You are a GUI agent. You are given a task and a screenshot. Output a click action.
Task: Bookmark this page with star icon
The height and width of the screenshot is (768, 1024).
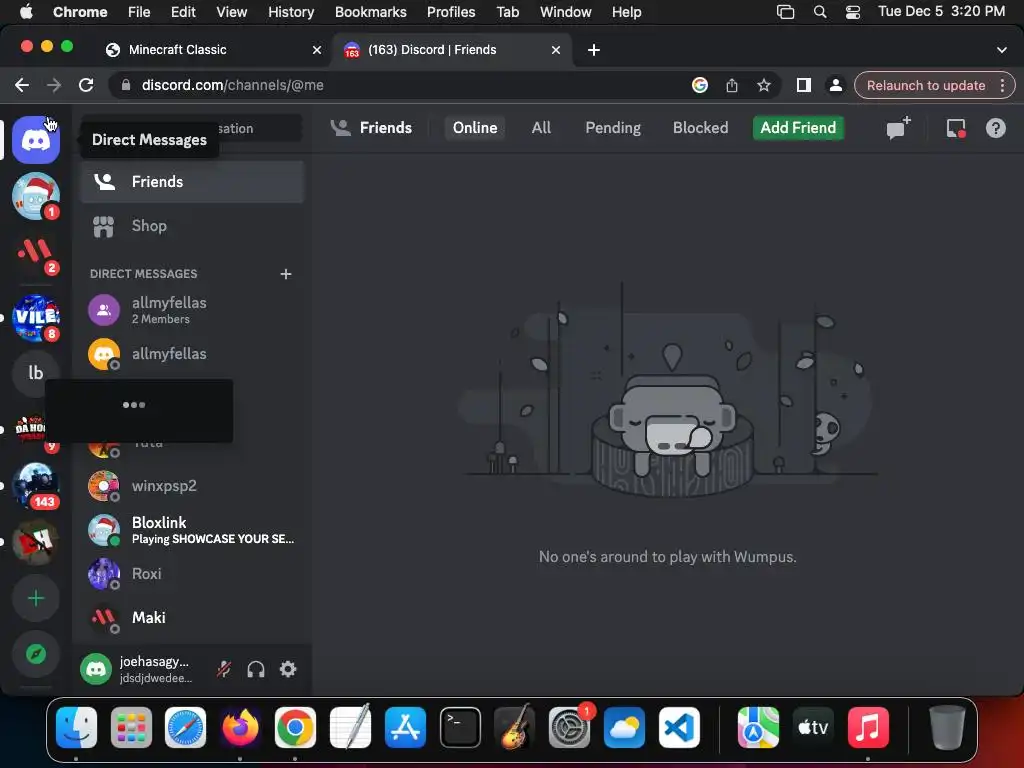click(x=763, y=85)
